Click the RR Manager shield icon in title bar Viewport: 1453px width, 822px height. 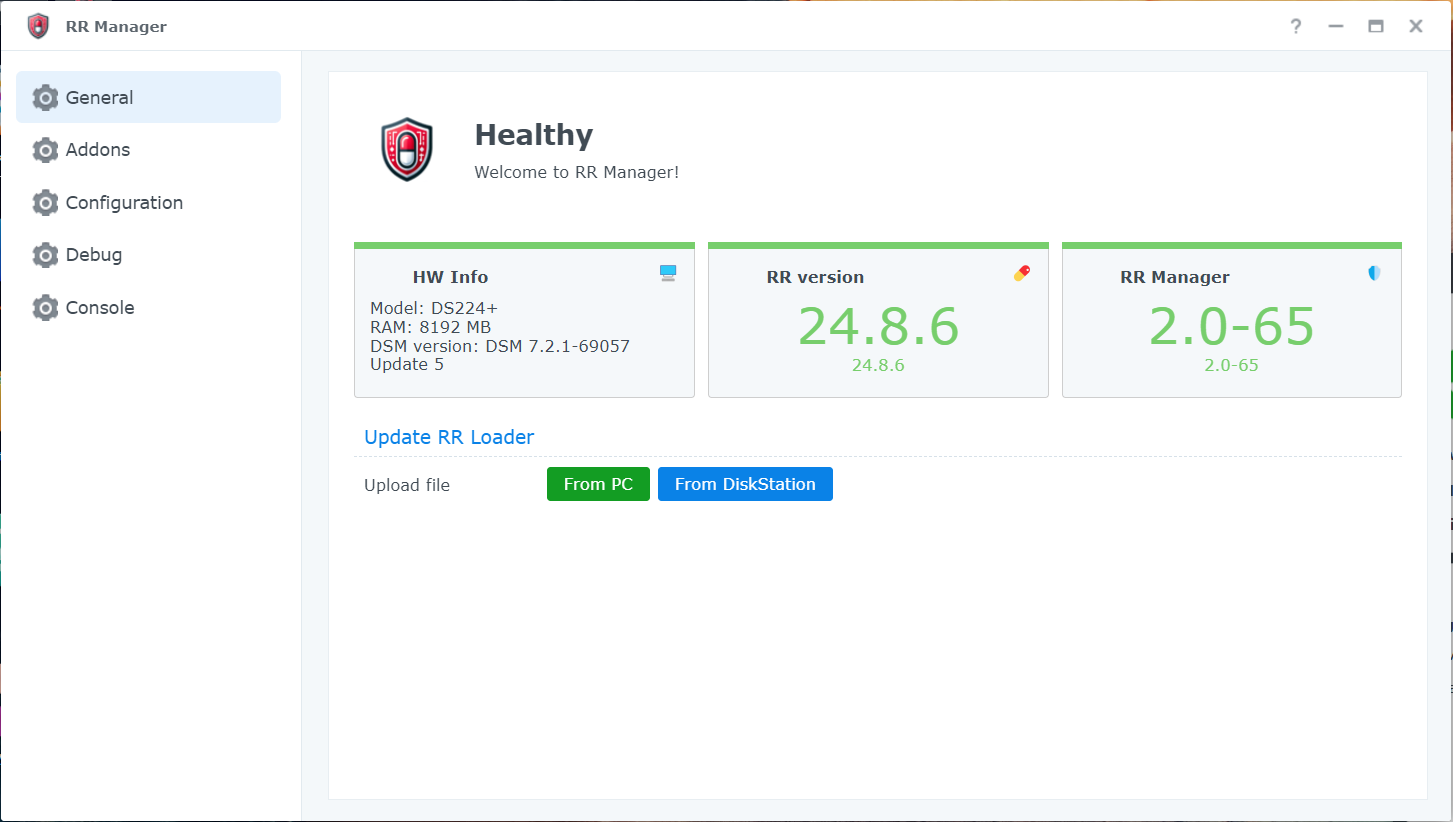coord(38,26)
